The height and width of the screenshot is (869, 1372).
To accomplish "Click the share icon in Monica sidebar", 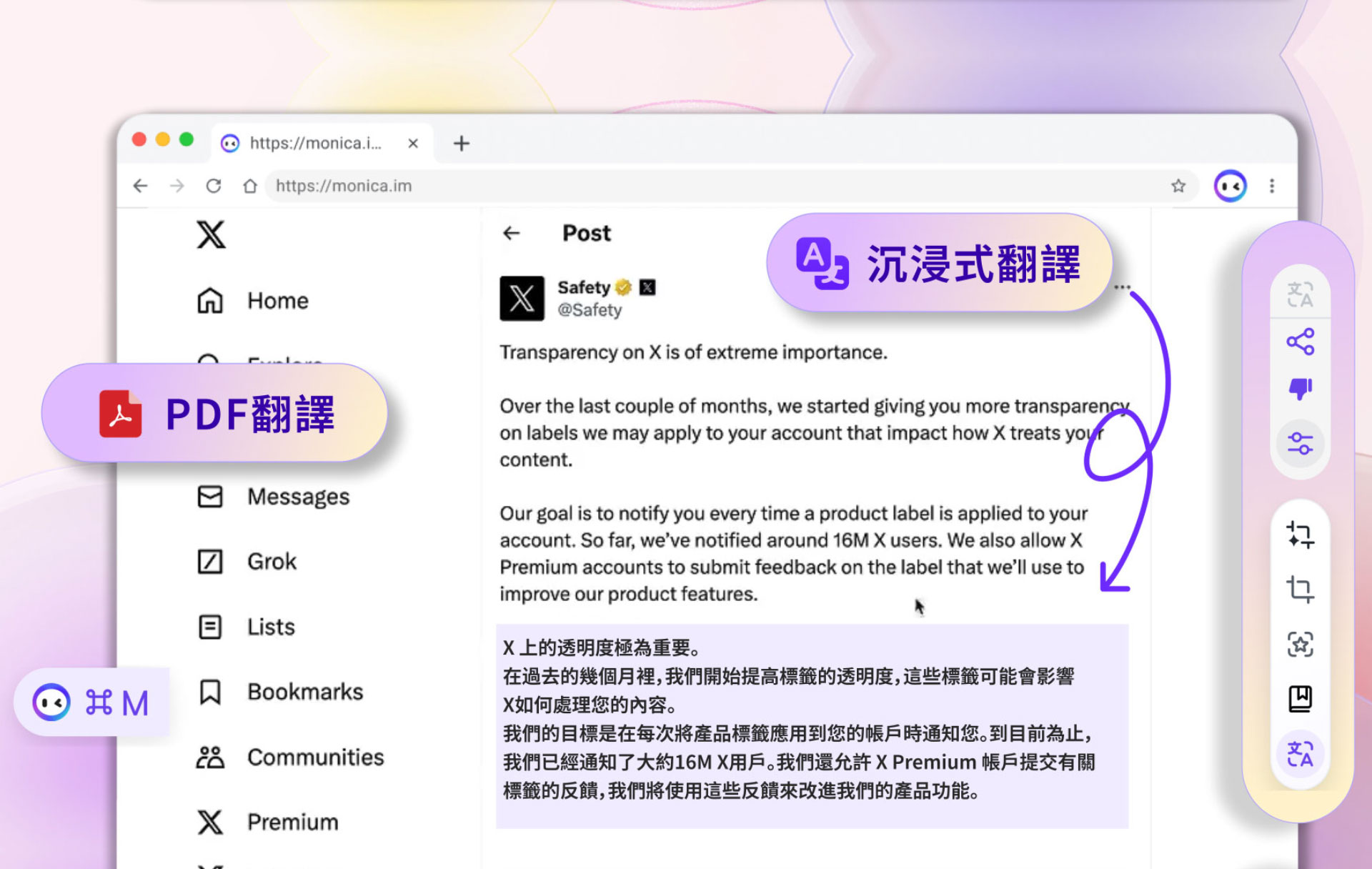I will tap(1300, 342).
